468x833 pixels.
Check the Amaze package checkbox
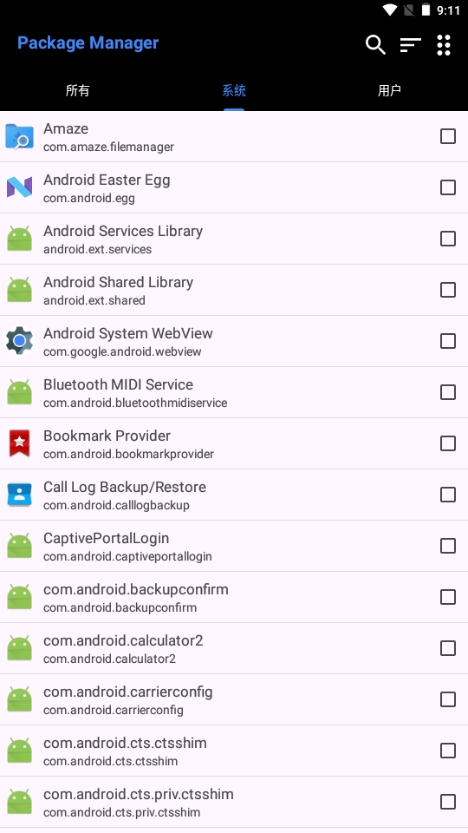(x=448, y=137)
